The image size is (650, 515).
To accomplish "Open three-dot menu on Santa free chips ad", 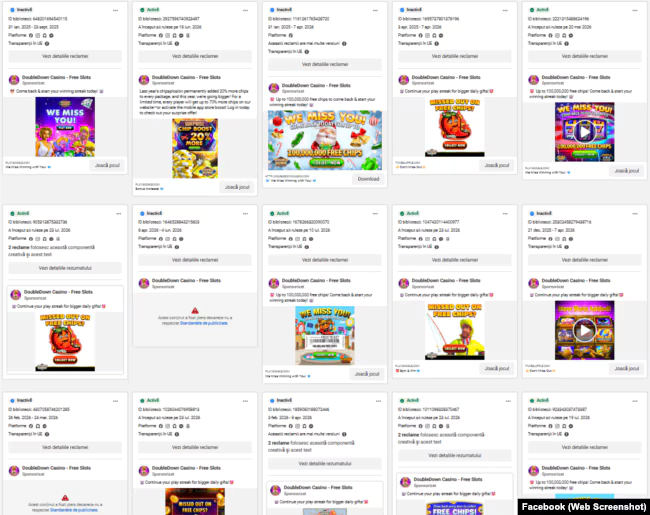I will tap(375, 10).
